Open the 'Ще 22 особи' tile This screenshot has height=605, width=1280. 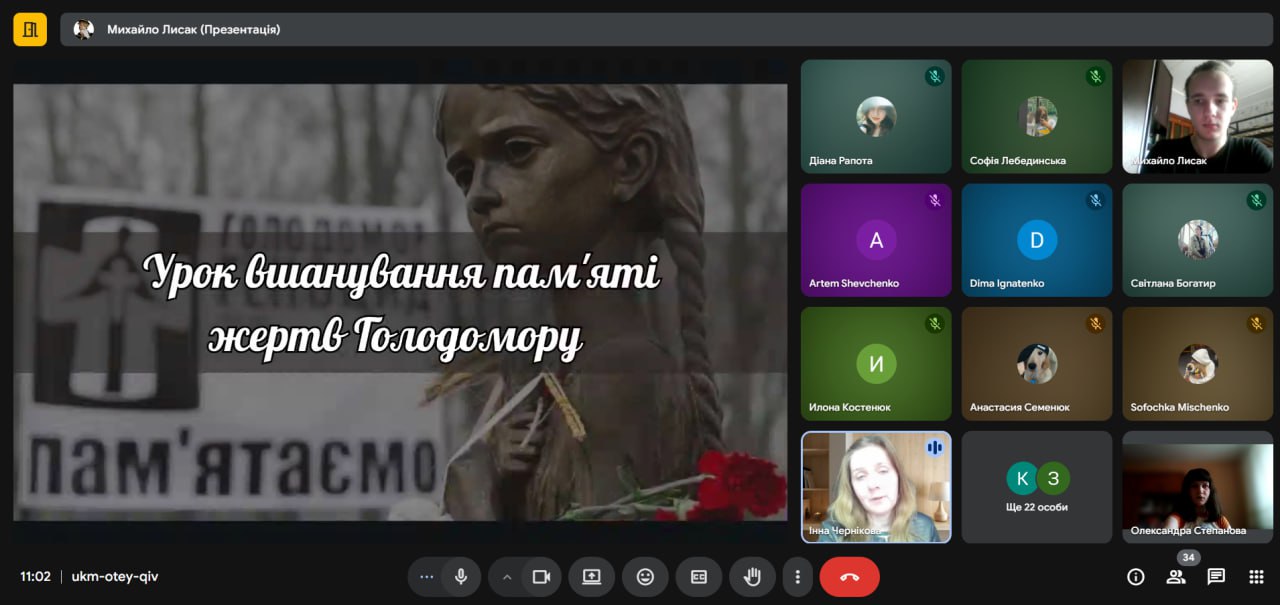coord(1036,488)
